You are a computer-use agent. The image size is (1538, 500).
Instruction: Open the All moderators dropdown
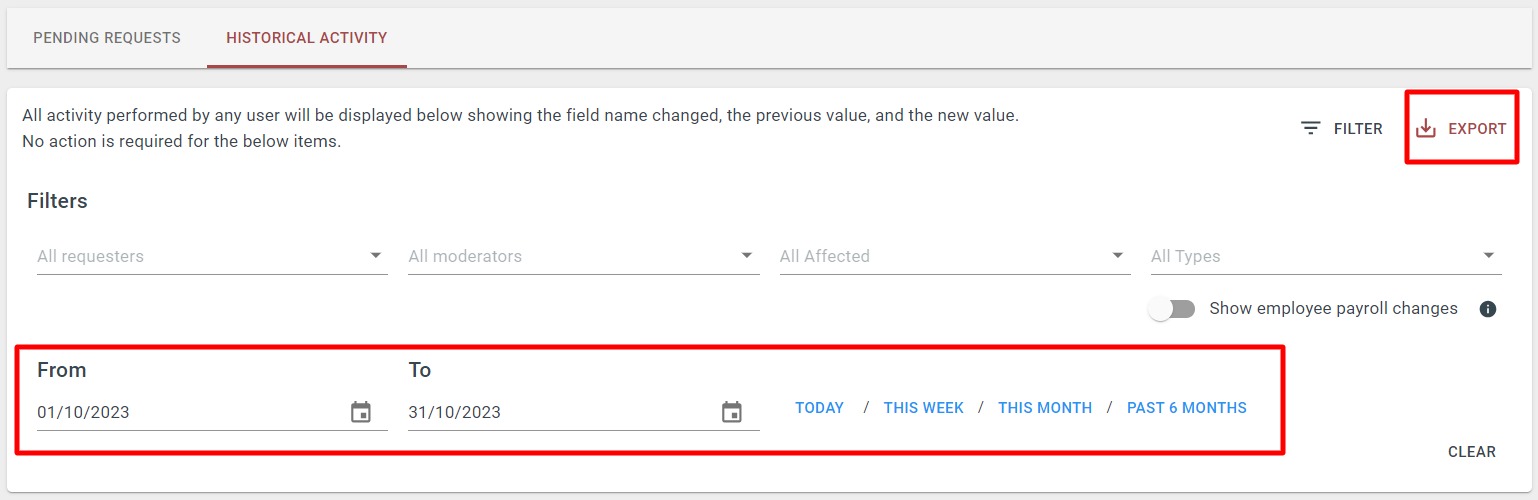tap(583, 256)
